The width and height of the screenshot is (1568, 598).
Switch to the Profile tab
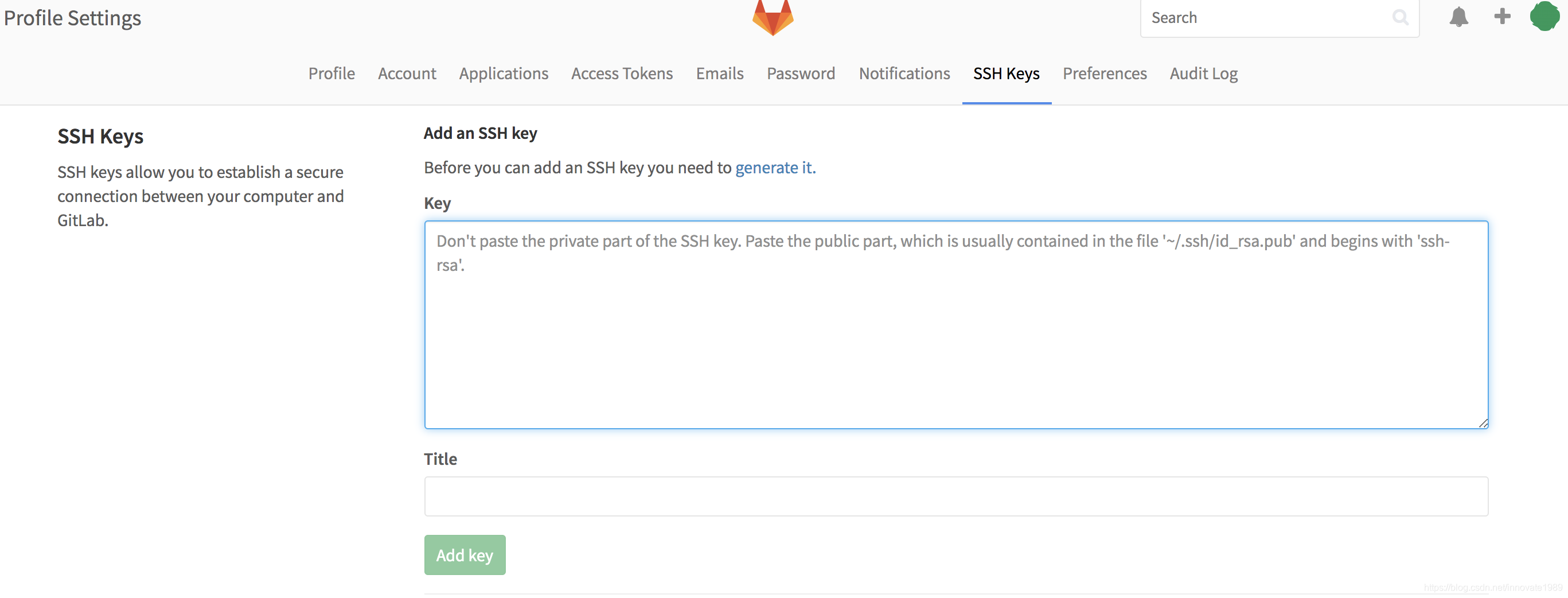331,73
